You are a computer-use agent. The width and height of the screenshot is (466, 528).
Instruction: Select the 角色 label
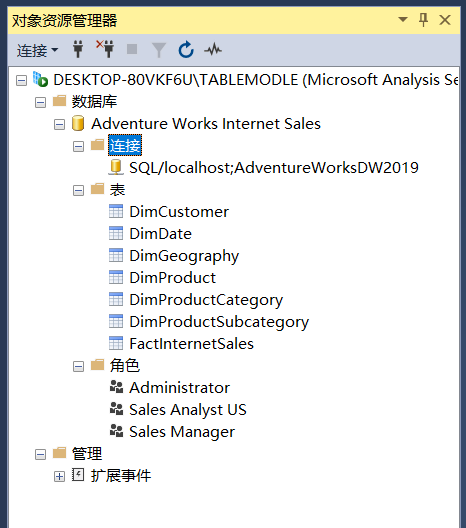[125, 366]
